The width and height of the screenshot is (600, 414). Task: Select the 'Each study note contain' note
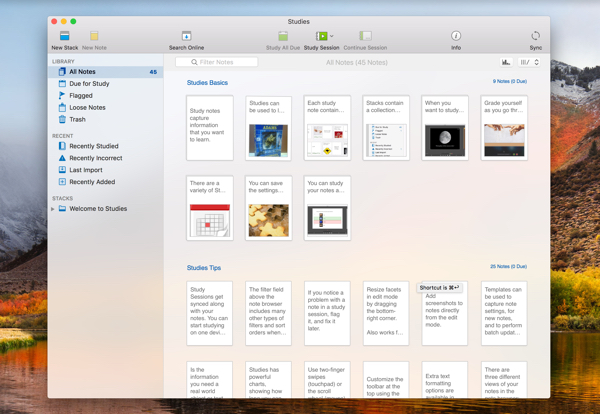(x=327, y=128)
